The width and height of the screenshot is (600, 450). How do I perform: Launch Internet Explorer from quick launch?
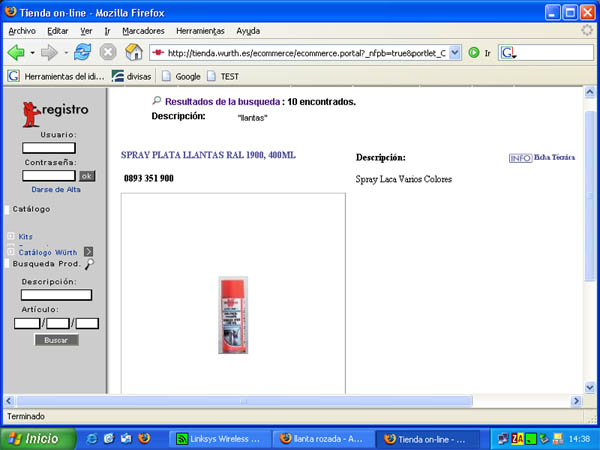coord(91,439)
